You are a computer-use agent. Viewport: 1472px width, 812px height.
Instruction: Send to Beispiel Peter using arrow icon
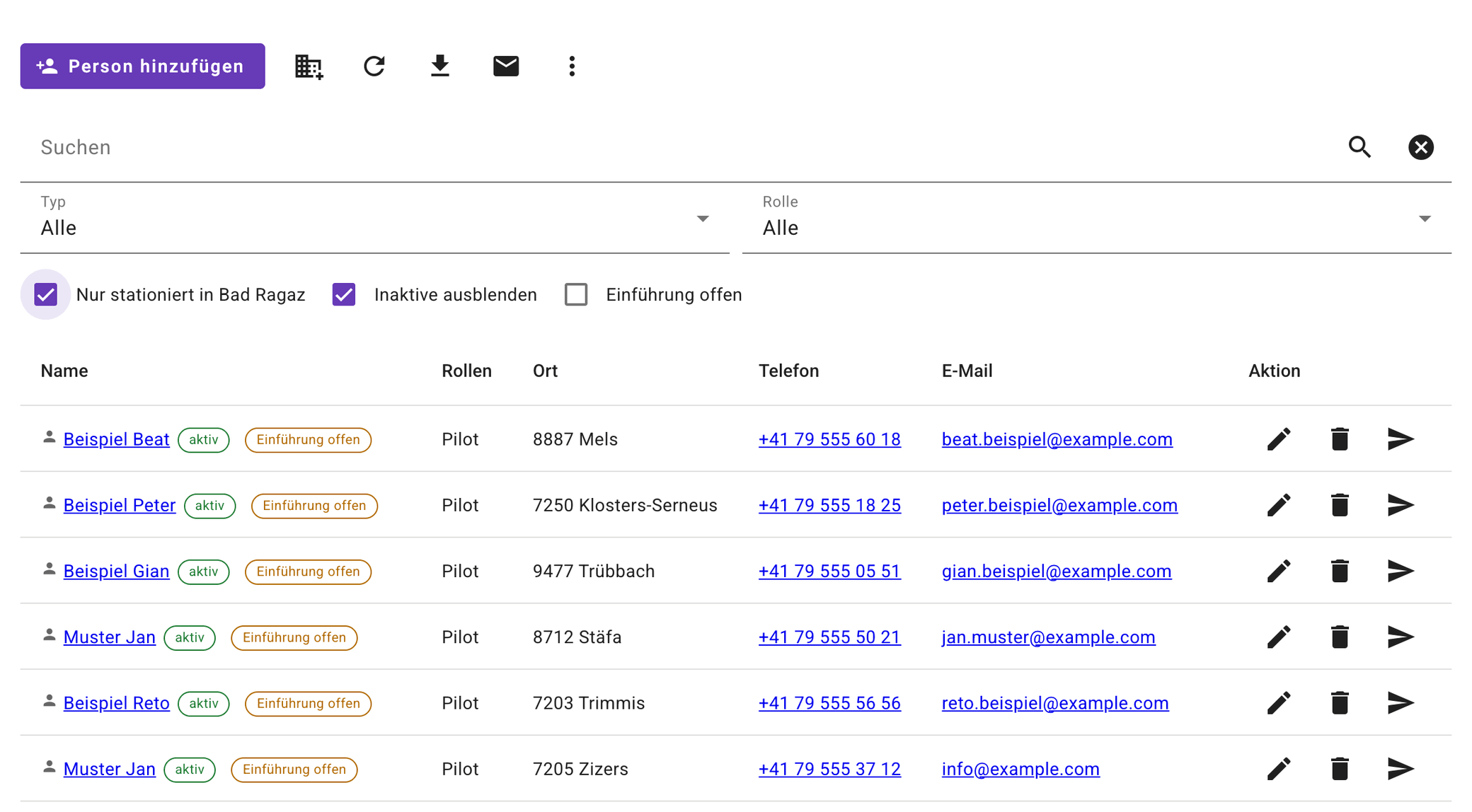[1401, 505]
